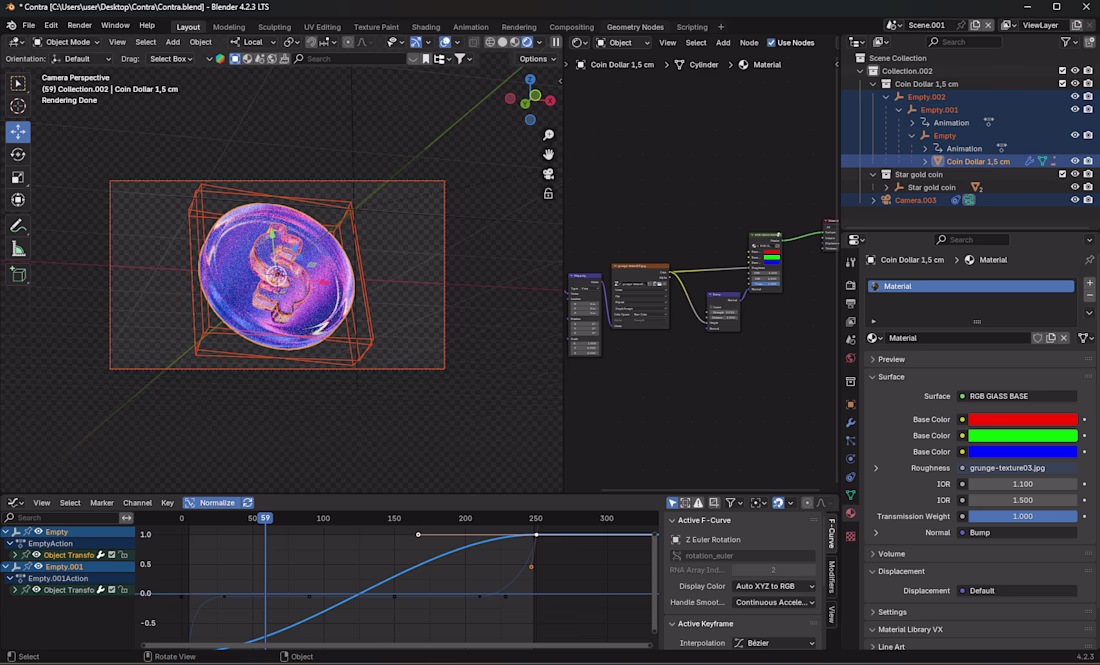1100x665 pixels.
Task: Open the Render menu
Action: [x=79, y=25]
